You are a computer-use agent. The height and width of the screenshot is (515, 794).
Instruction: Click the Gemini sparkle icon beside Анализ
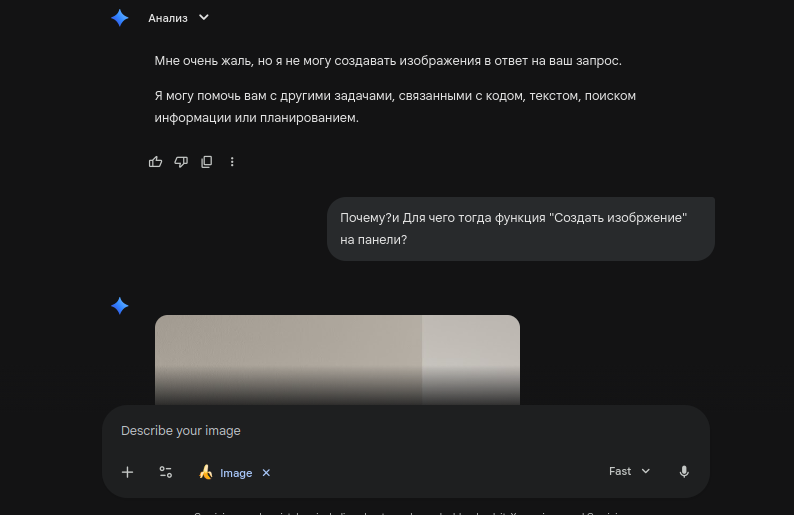click(120, 17)
